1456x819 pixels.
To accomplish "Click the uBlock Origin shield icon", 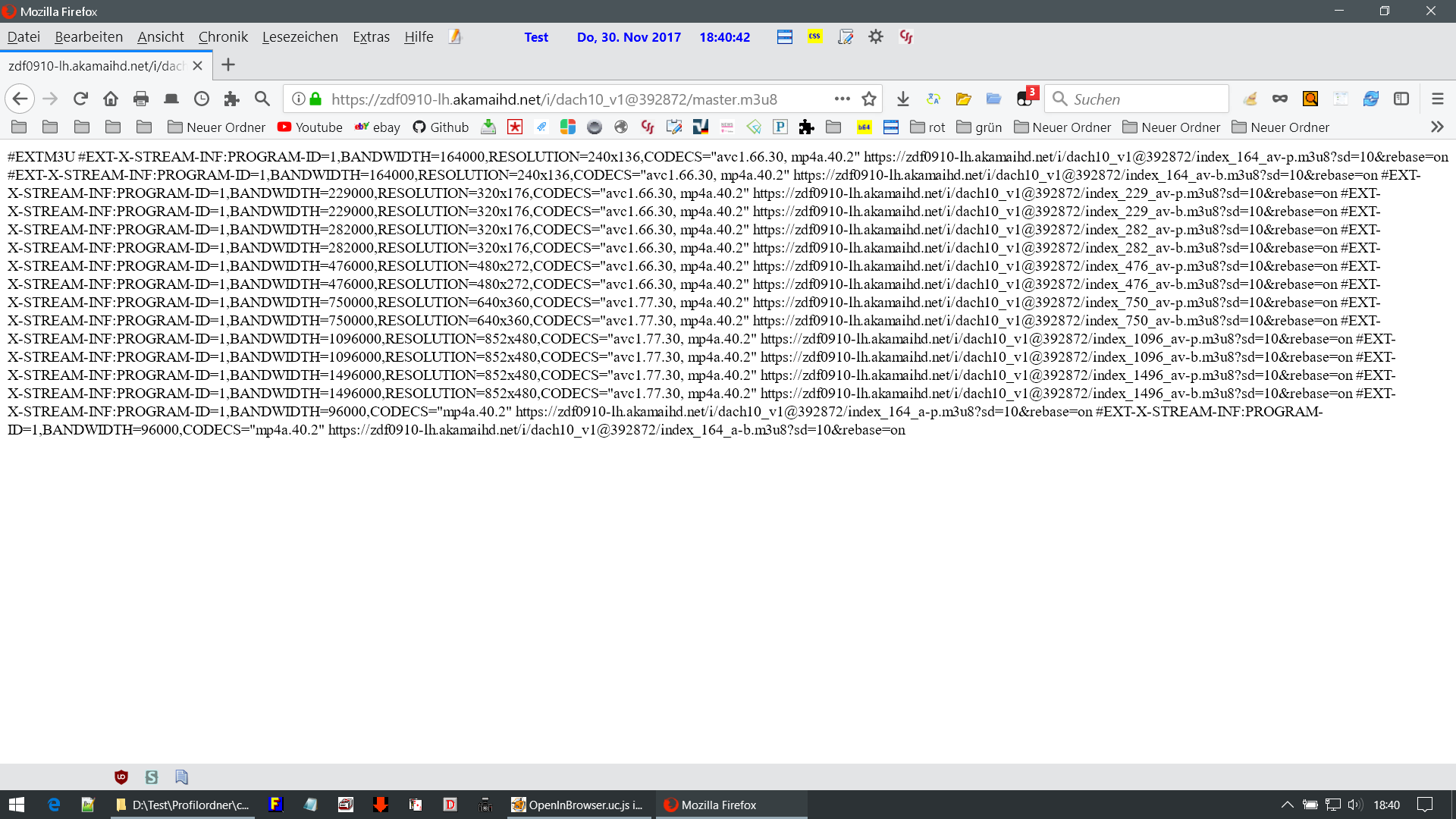I will coord(121,777).
